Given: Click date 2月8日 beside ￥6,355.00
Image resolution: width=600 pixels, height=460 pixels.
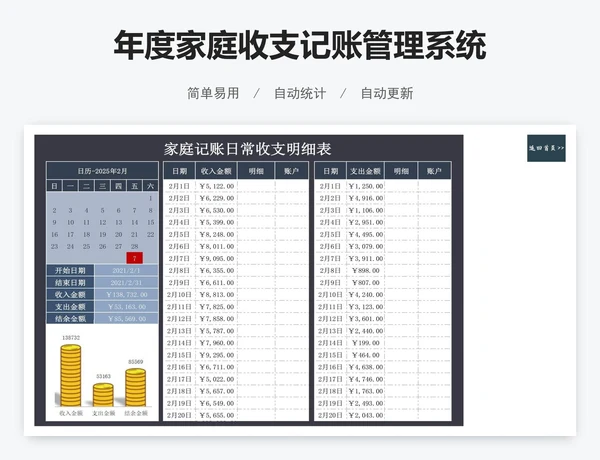Looking at the screenshot, I should (x=179, y=271).
